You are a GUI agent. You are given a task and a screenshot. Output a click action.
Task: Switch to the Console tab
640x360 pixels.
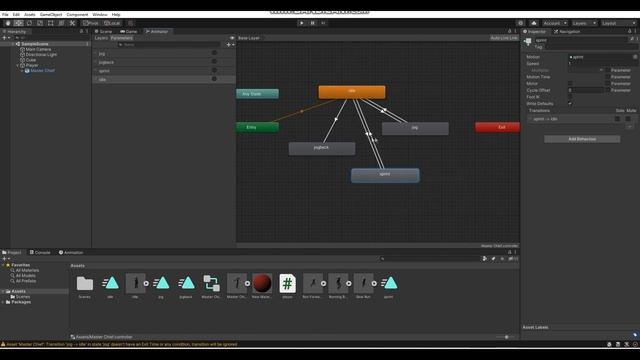pos(40,253)
